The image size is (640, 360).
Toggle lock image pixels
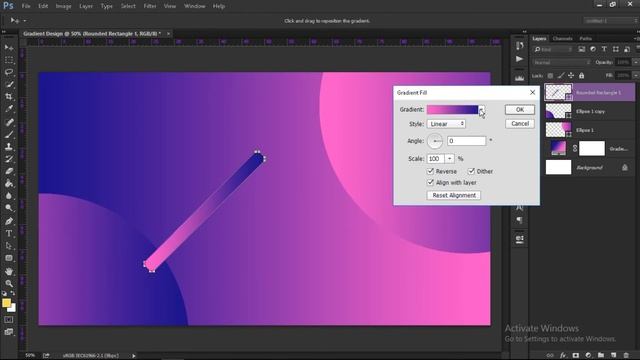click(561, 76)
